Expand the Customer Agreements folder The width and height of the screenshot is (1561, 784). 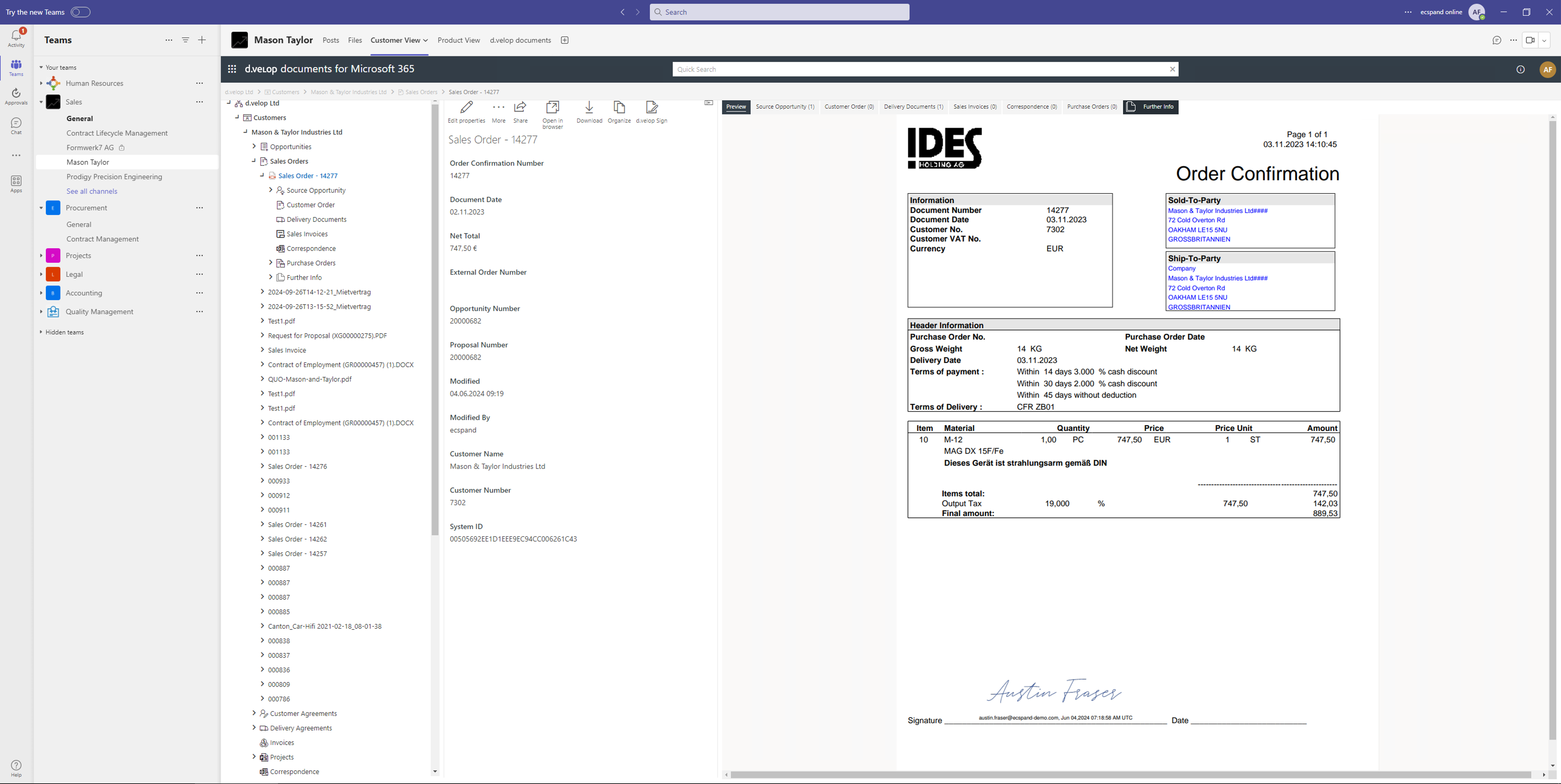[x=254, y=713]
